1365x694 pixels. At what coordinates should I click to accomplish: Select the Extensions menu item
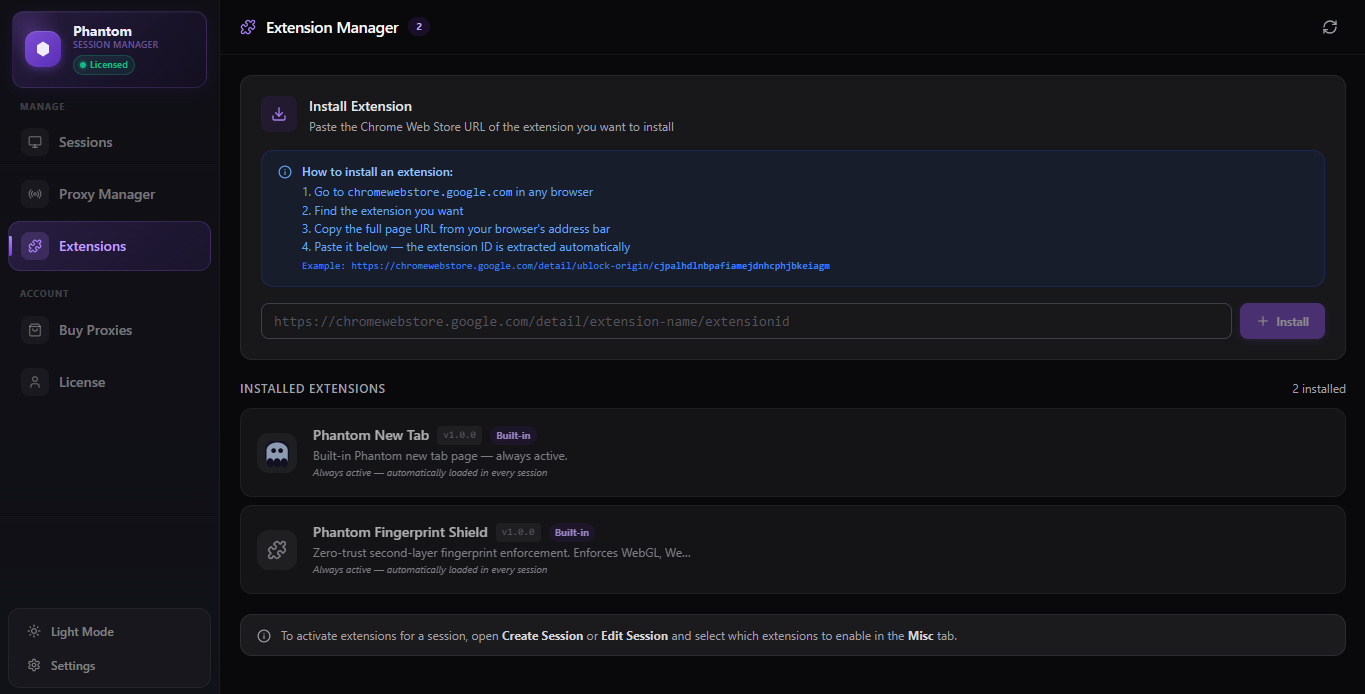(x=110, y=246)
